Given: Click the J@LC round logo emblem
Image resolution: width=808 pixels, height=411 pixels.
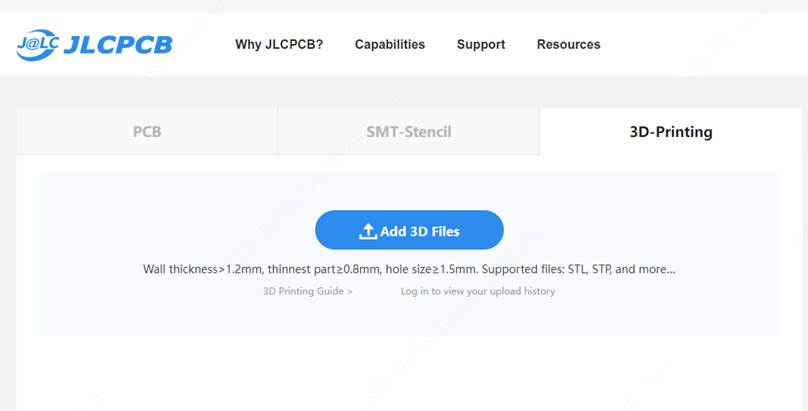Looking at the screenshot, I should pos(38,45).
